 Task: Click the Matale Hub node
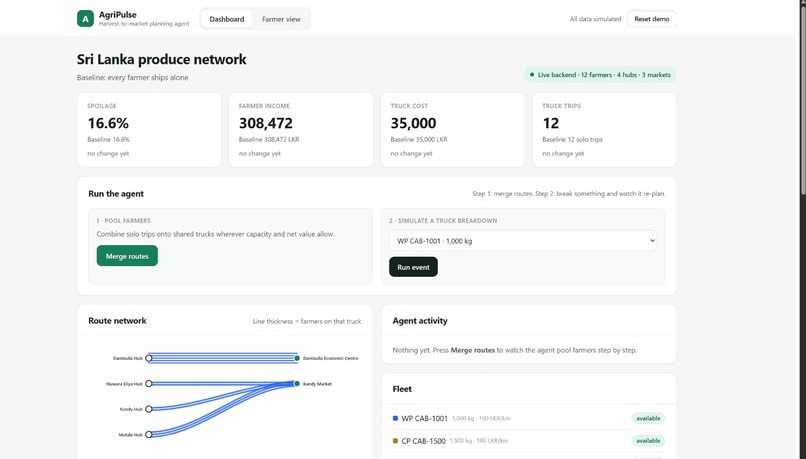click(149, 434)
